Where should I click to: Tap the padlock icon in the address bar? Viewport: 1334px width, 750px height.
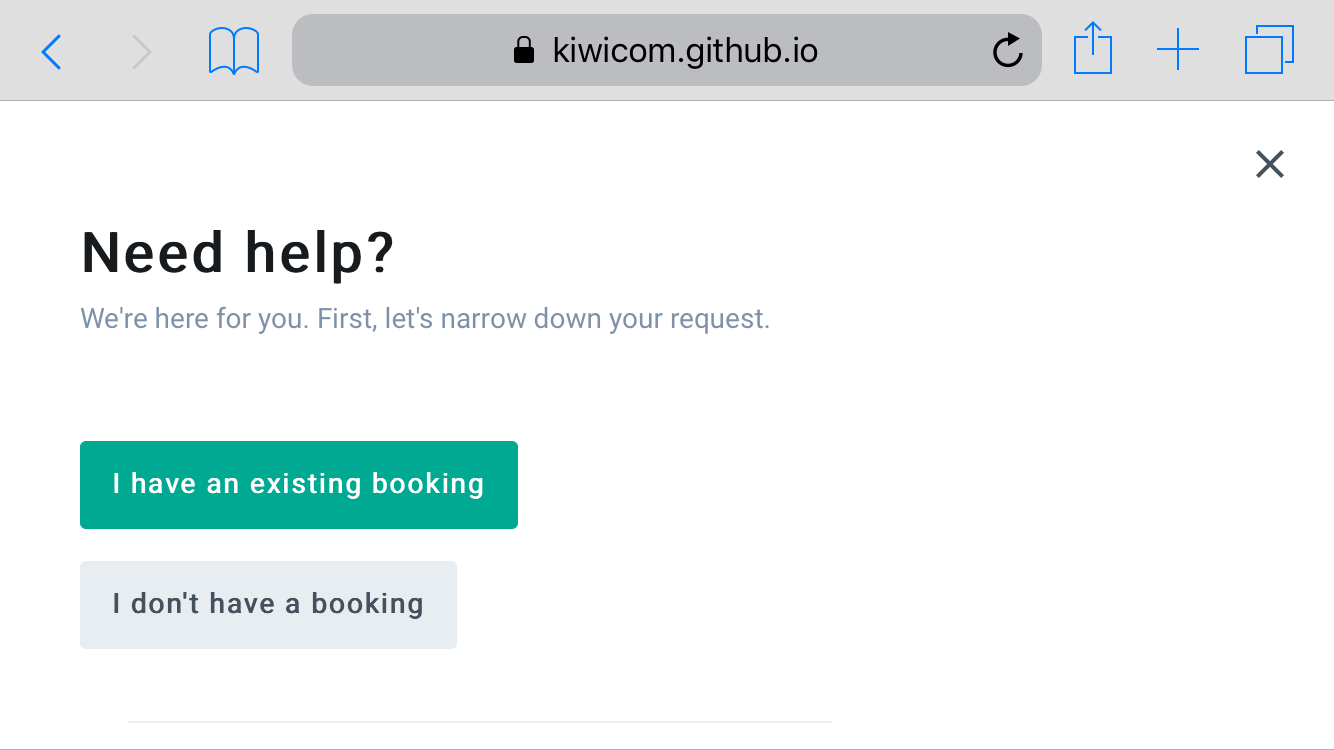(523, 49)
